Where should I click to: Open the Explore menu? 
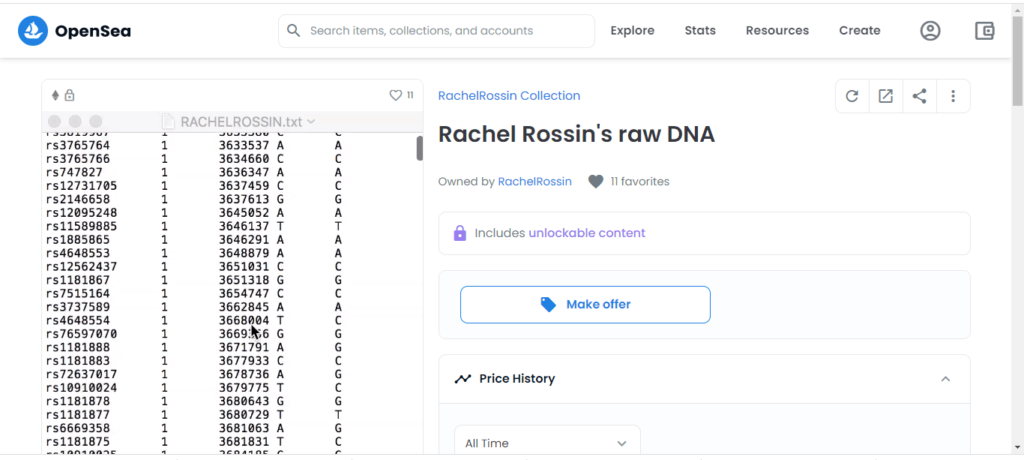click(632, 31)
